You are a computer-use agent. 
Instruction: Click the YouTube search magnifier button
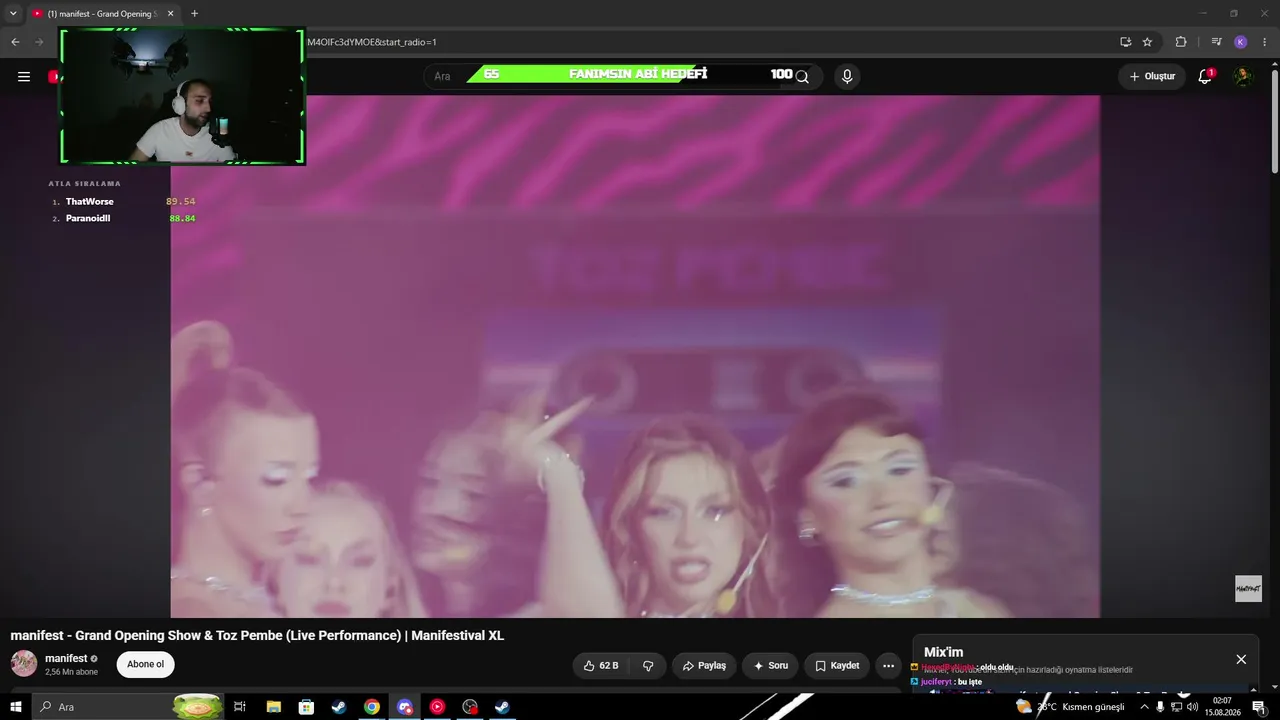click(802, 77)
